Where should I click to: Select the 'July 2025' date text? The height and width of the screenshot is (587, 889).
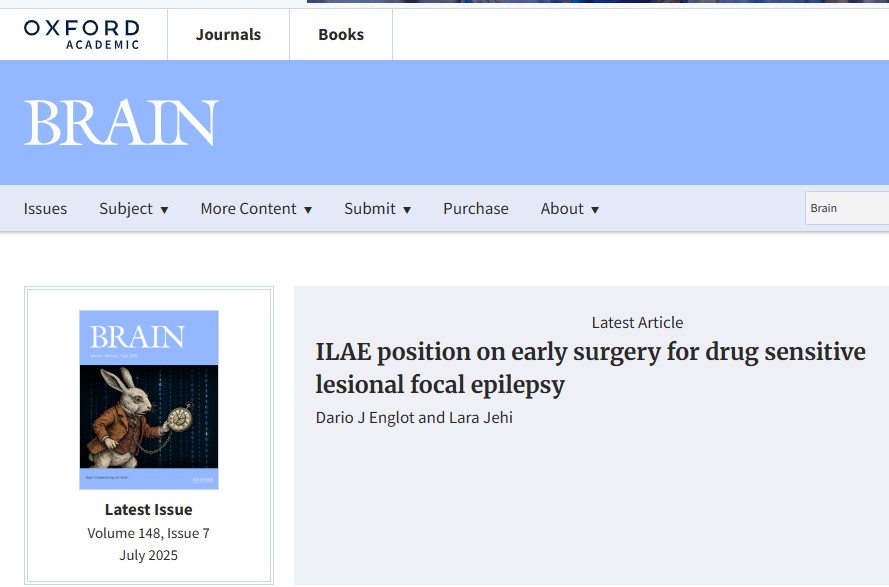[149, 555]
